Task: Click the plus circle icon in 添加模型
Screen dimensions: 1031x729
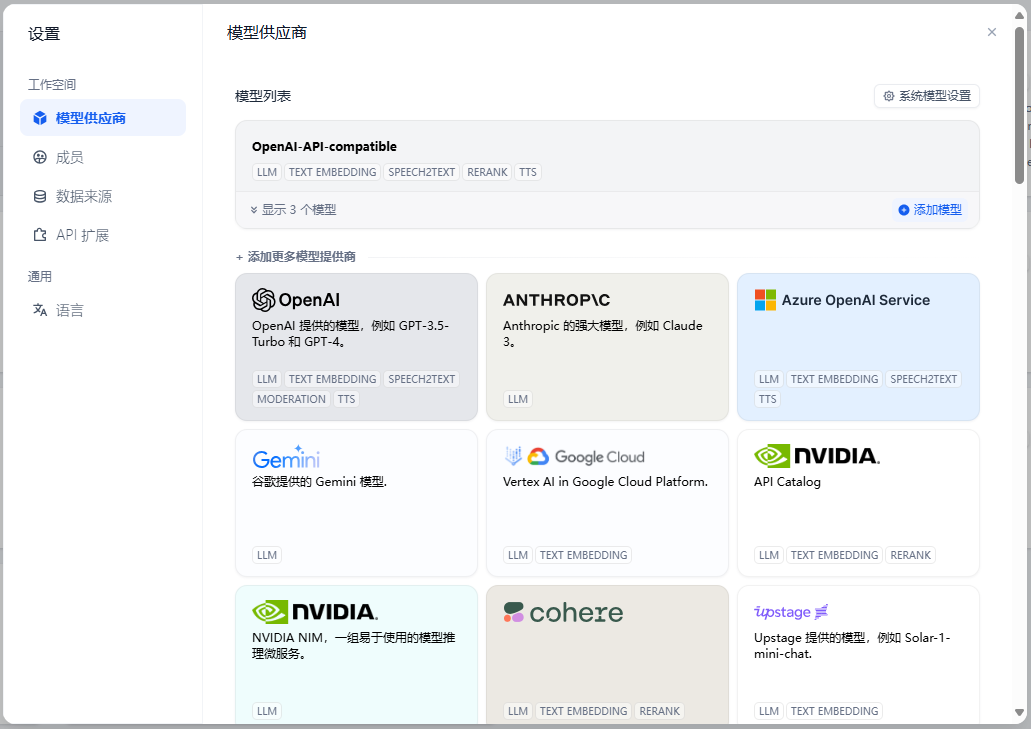Action: (903, 210)
